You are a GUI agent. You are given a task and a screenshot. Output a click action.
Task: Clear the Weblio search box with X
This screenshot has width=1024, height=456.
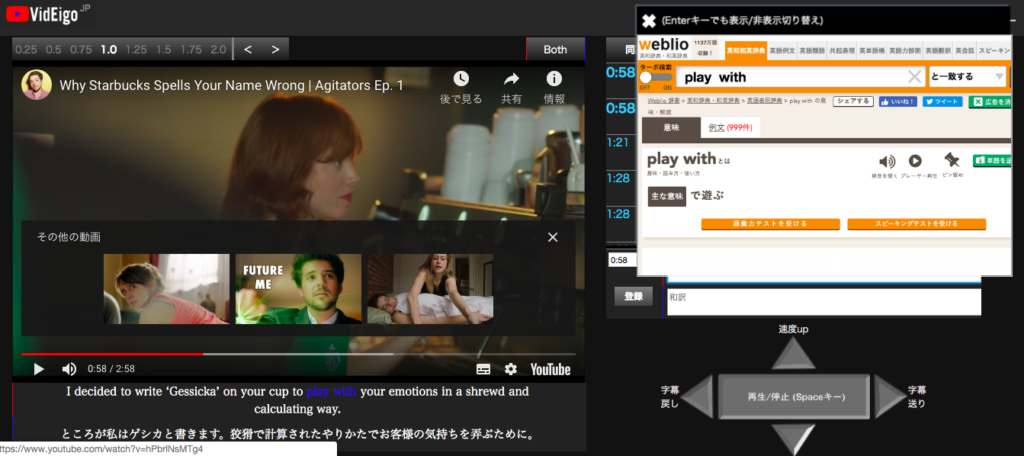click(x=915, y=77)
